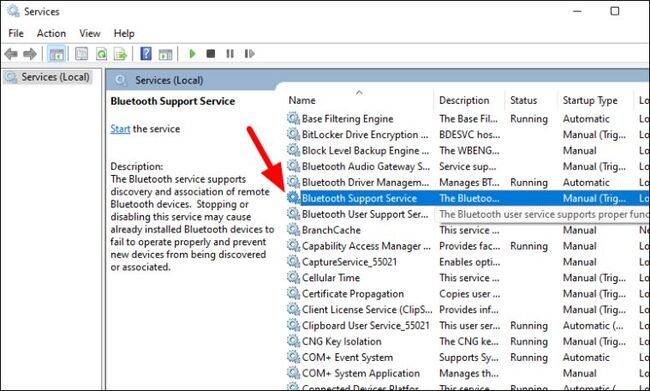Click gear icon of Block Level Backup Engine
This screenshot has height=391, width=650.
click(293, 150)
